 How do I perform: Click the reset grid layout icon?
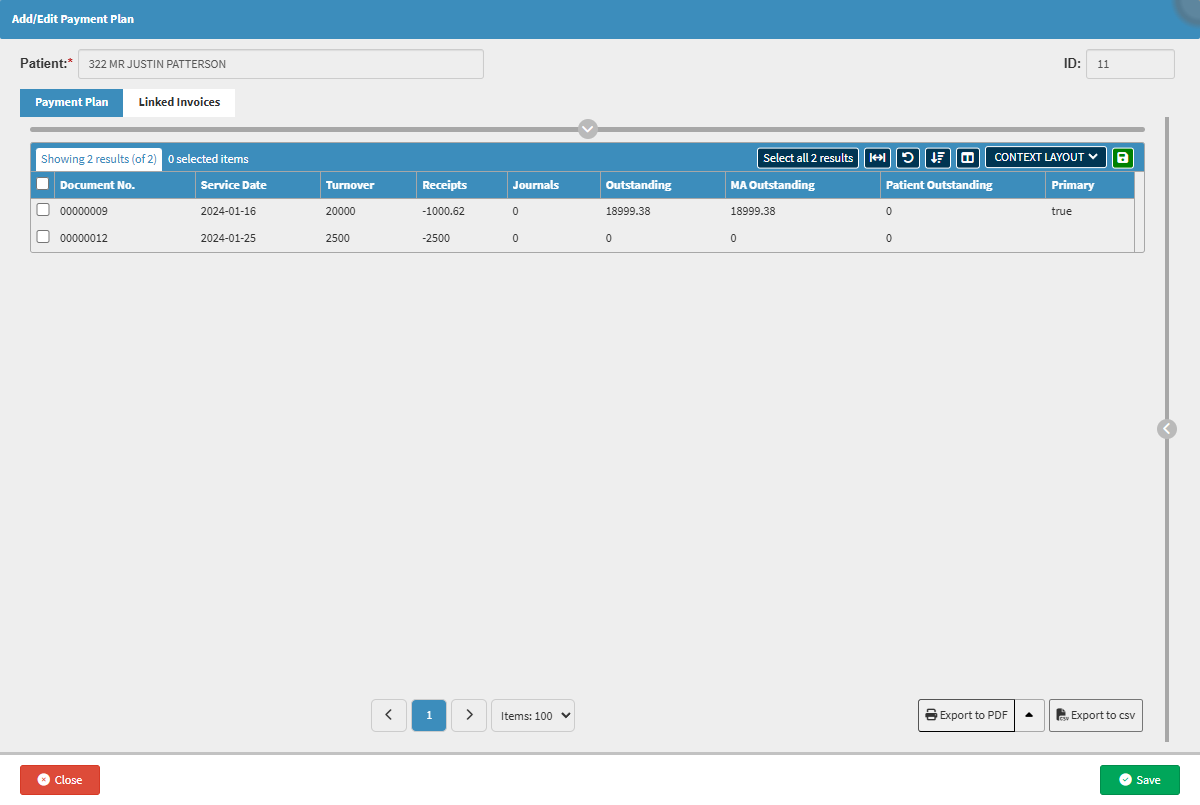[907, 158]
